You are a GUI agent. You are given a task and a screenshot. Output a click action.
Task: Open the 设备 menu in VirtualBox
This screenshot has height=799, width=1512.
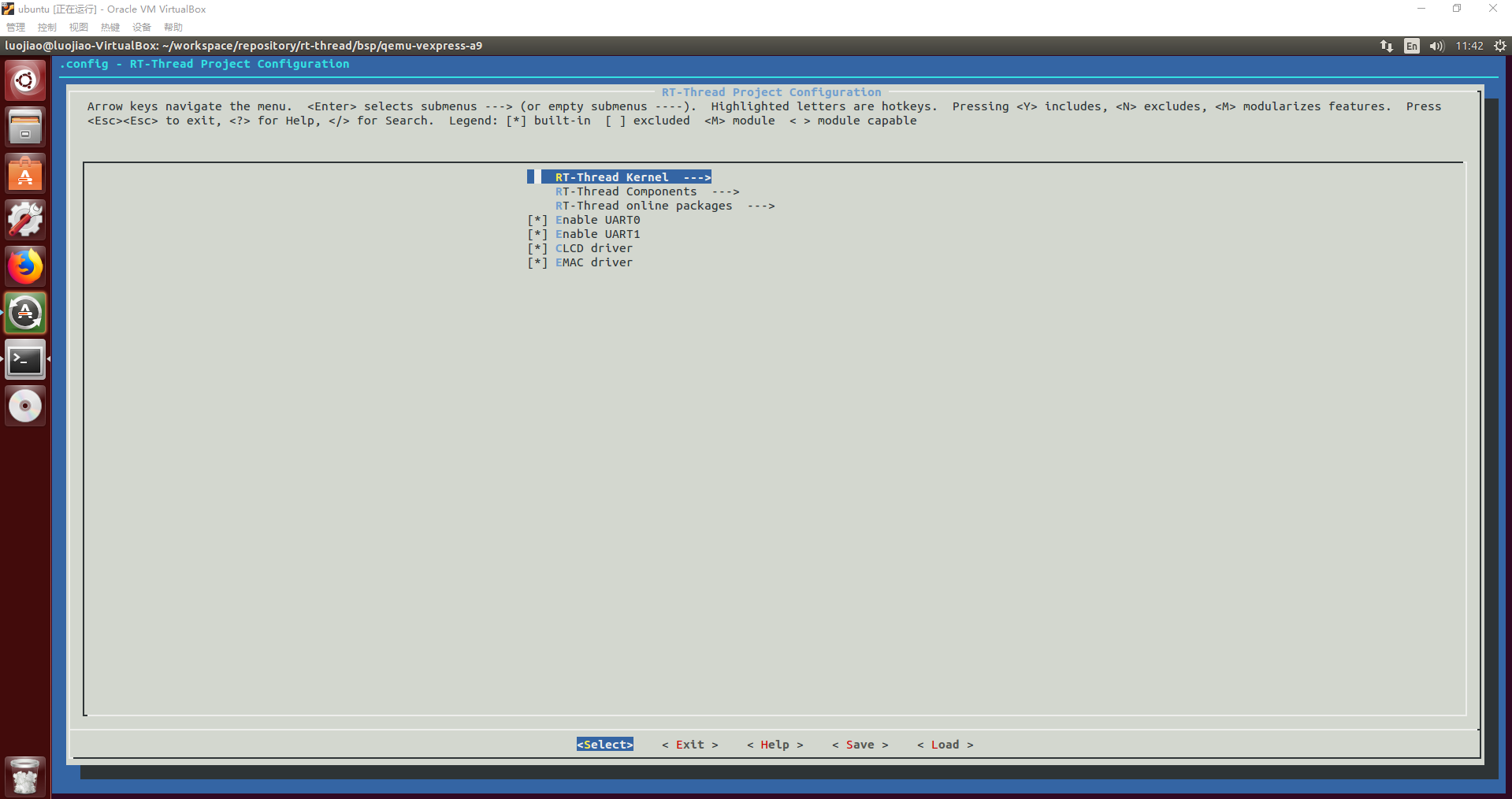[x=142, y=28]
